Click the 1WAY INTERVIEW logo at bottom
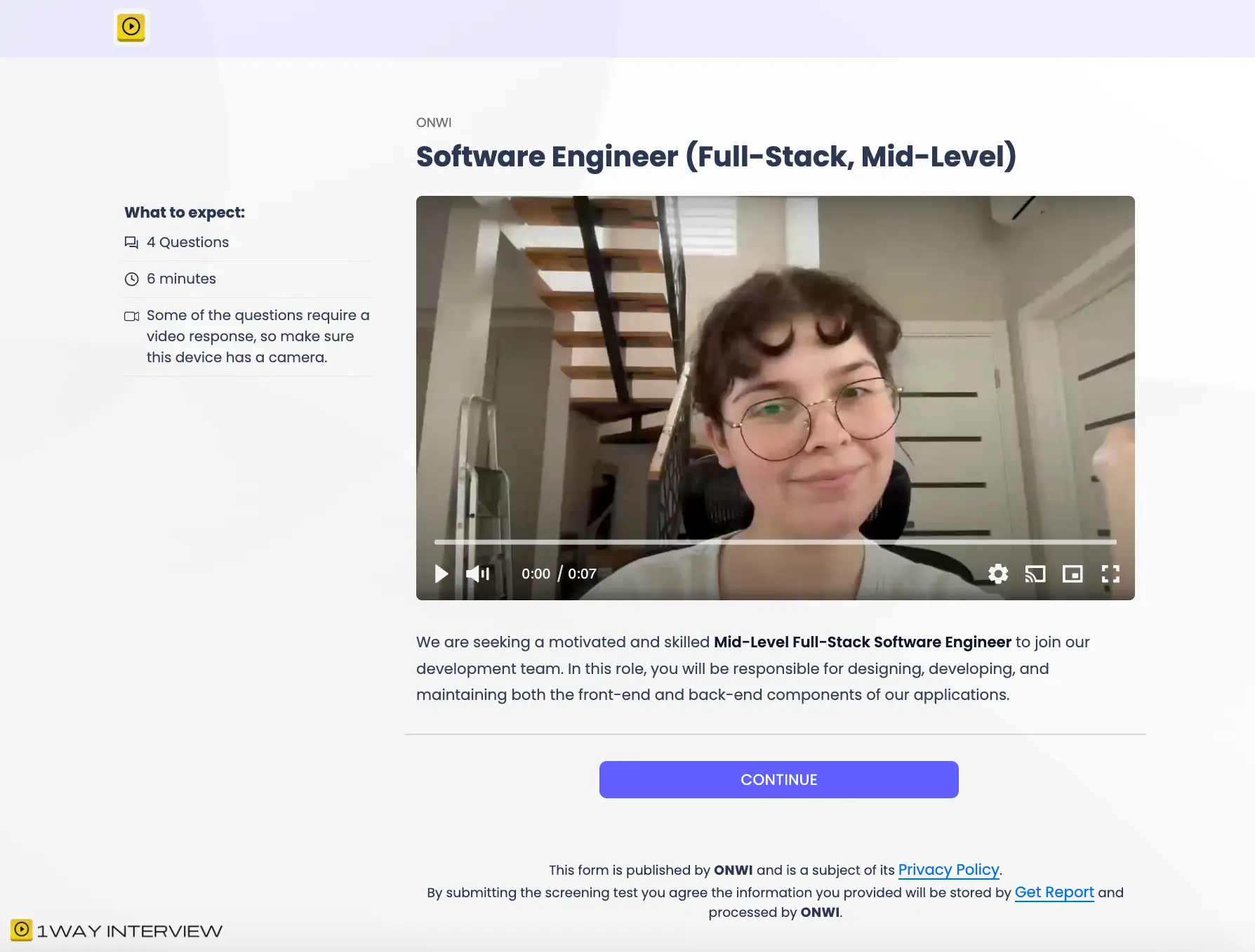This screenshot has width=1255, height=952. pos(117,931)
